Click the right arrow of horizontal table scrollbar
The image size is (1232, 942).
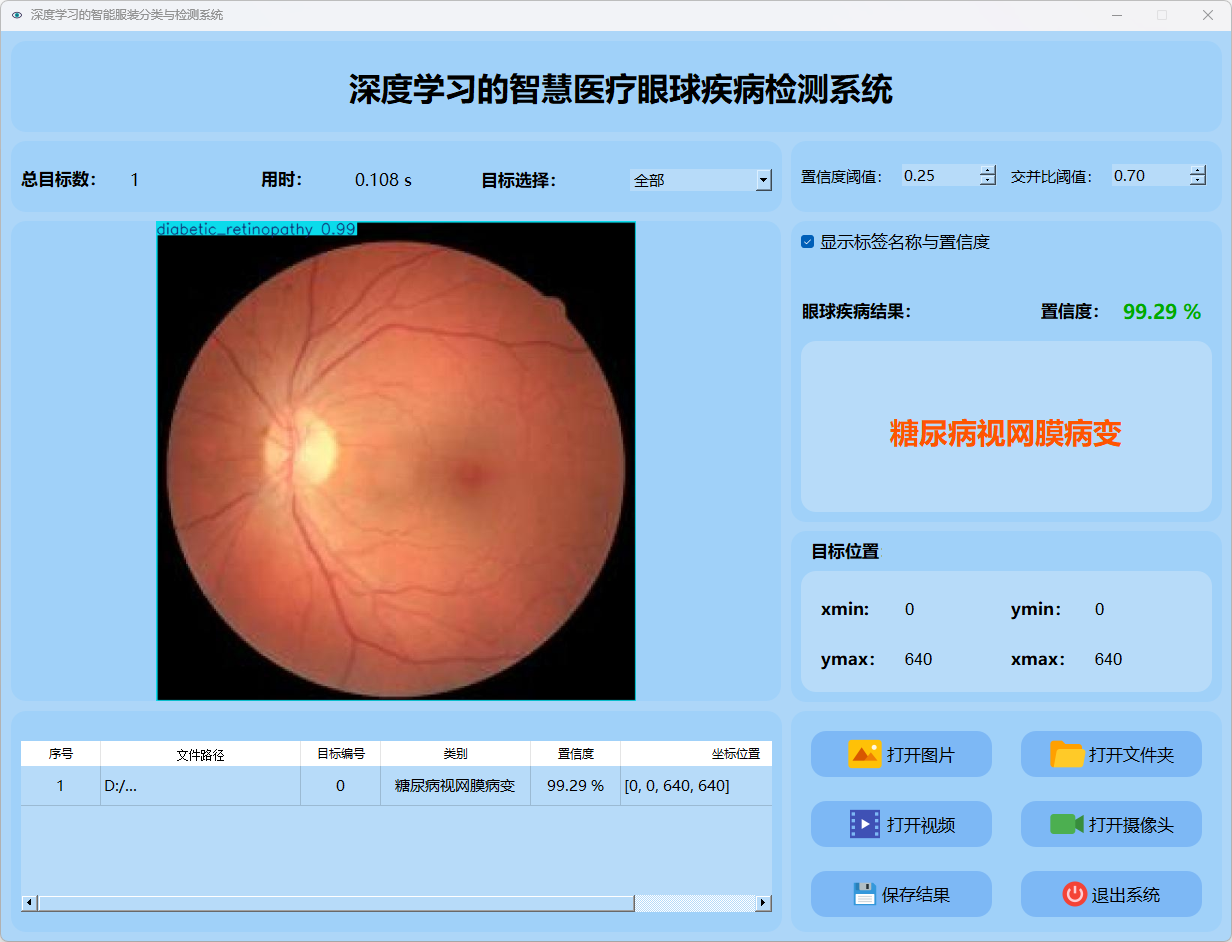tap(763, 903)
